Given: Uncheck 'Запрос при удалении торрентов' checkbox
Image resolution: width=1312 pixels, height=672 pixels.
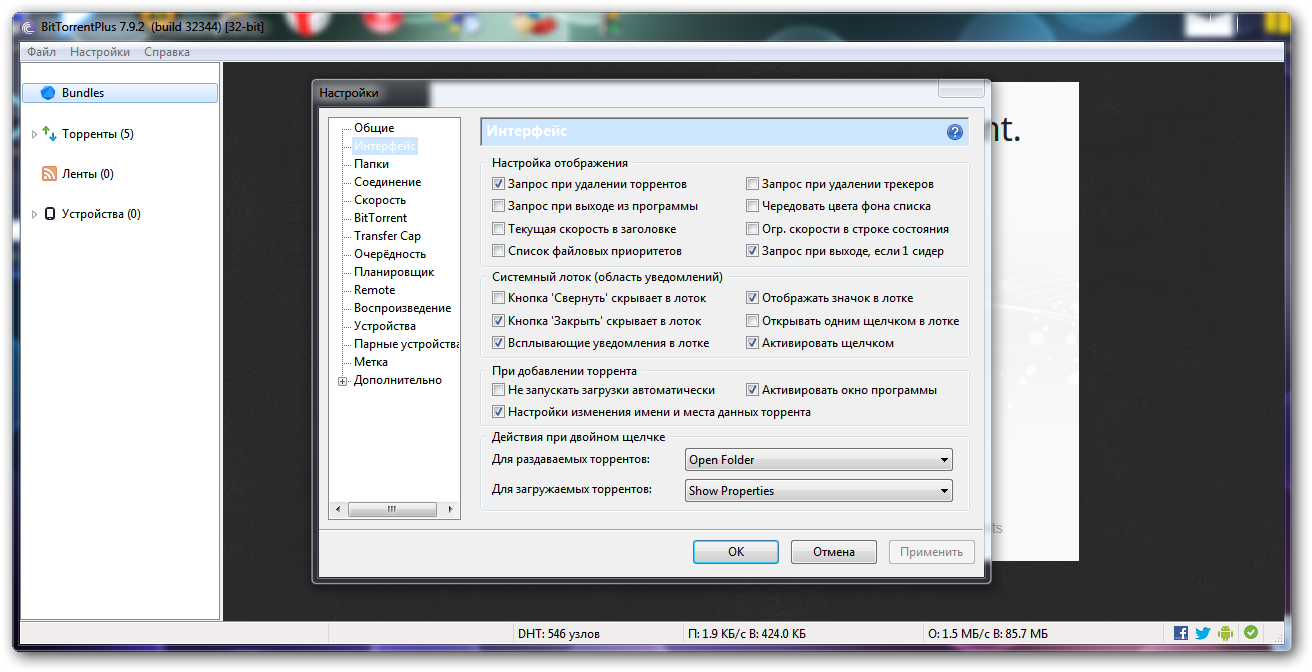Looking at the screenshot, I should pyautogui.click(x=499, y=184).
